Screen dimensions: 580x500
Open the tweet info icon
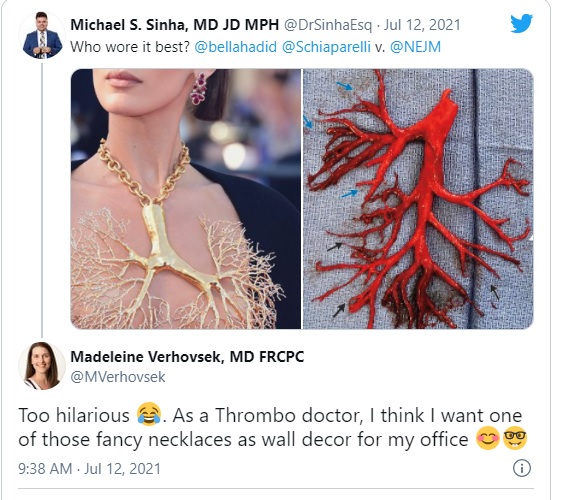tap(522, 468)
